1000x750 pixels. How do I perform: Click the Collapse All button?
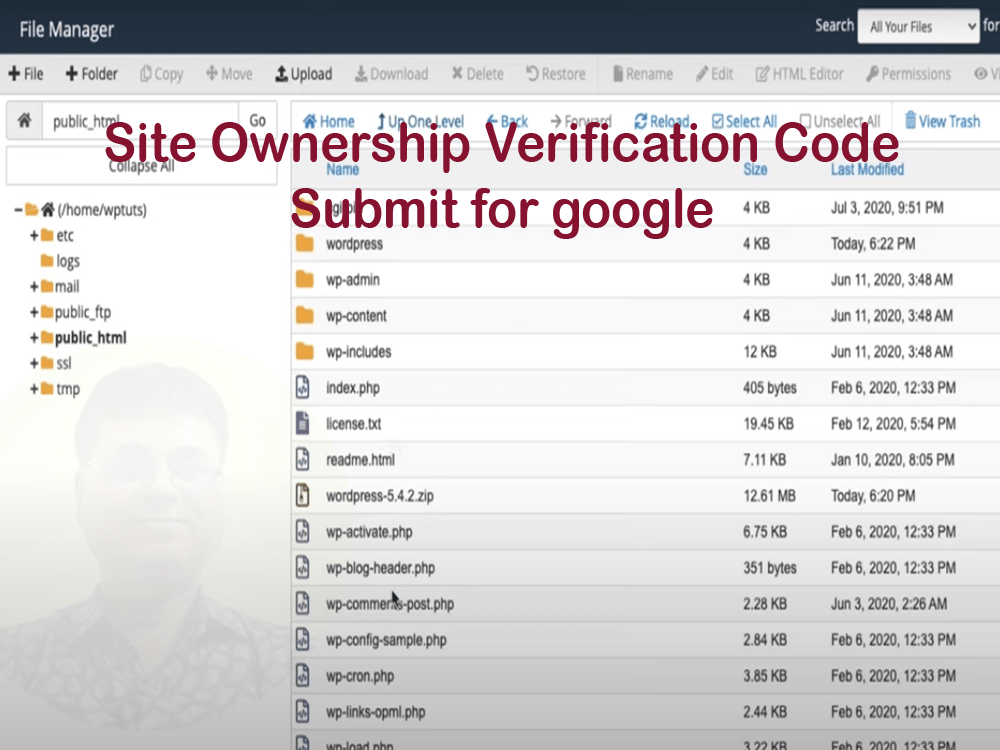click(141, 166)
